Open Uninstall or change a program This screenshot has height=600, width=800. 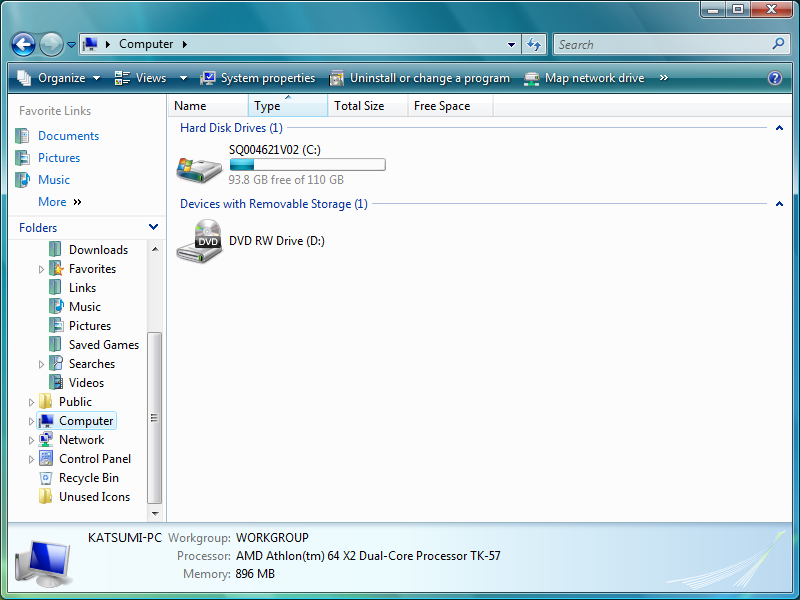click(x=420, y=78)
